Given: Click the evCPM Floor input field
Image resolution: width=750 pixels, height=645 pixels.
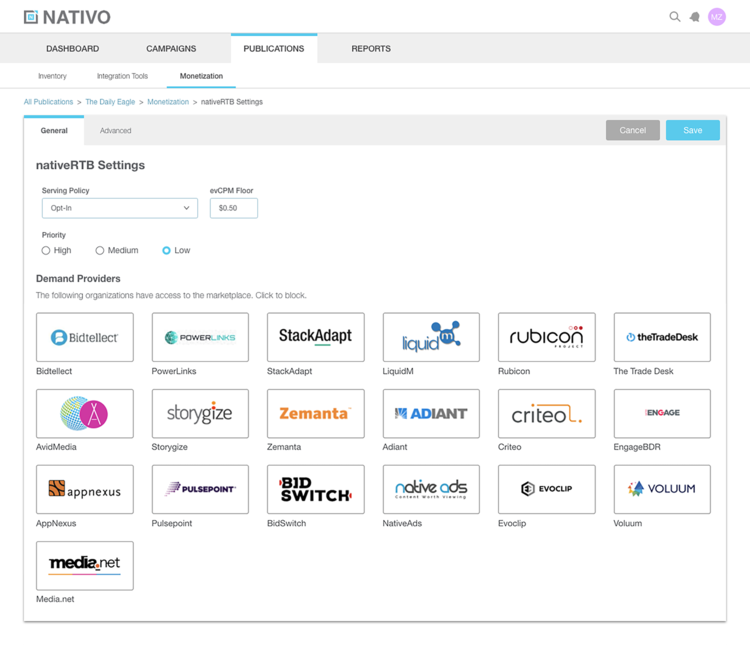Looking at the screenshot, I should click(x=234, y=208).
